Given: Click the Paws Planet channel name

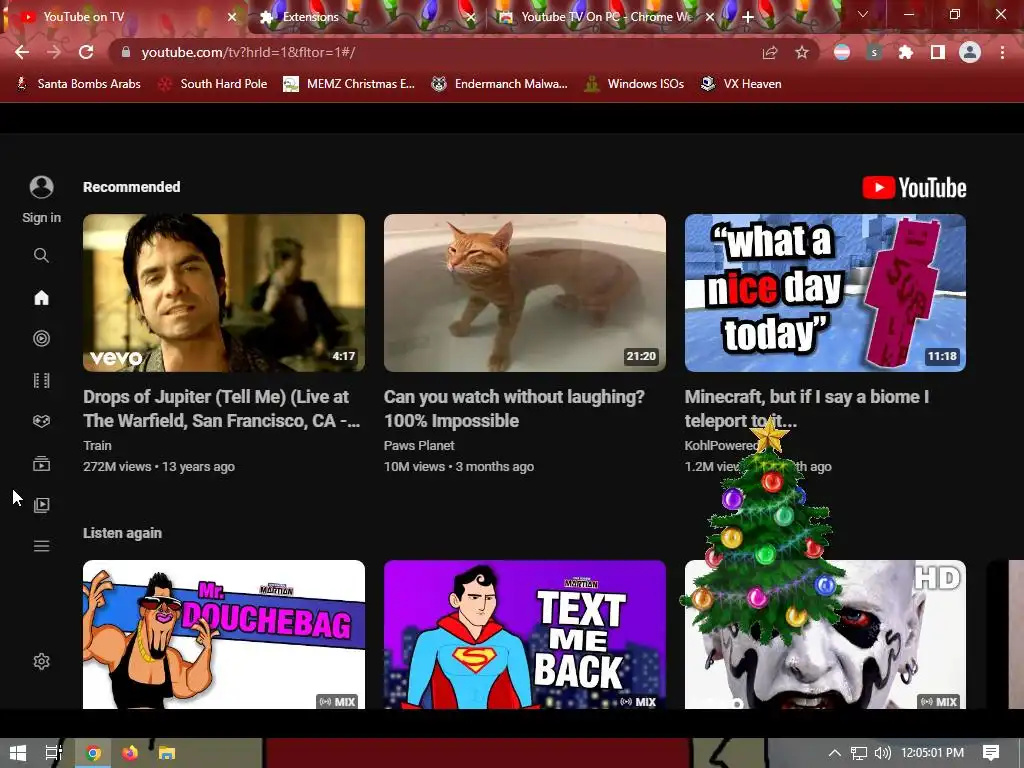Looking at the screenshot, I should click(419, 445).
